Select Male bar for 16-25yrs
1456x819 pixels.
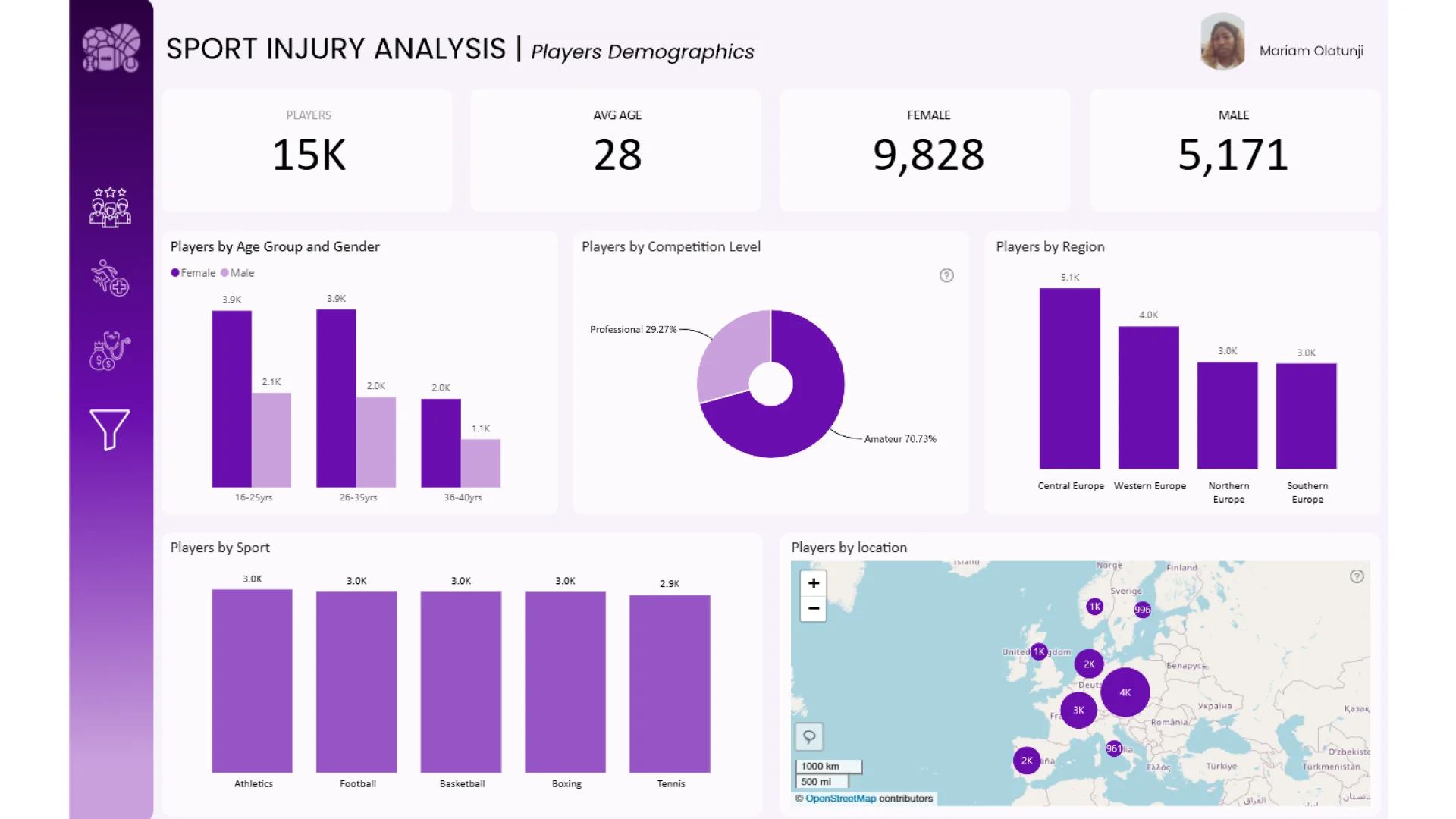click(271, 440)
